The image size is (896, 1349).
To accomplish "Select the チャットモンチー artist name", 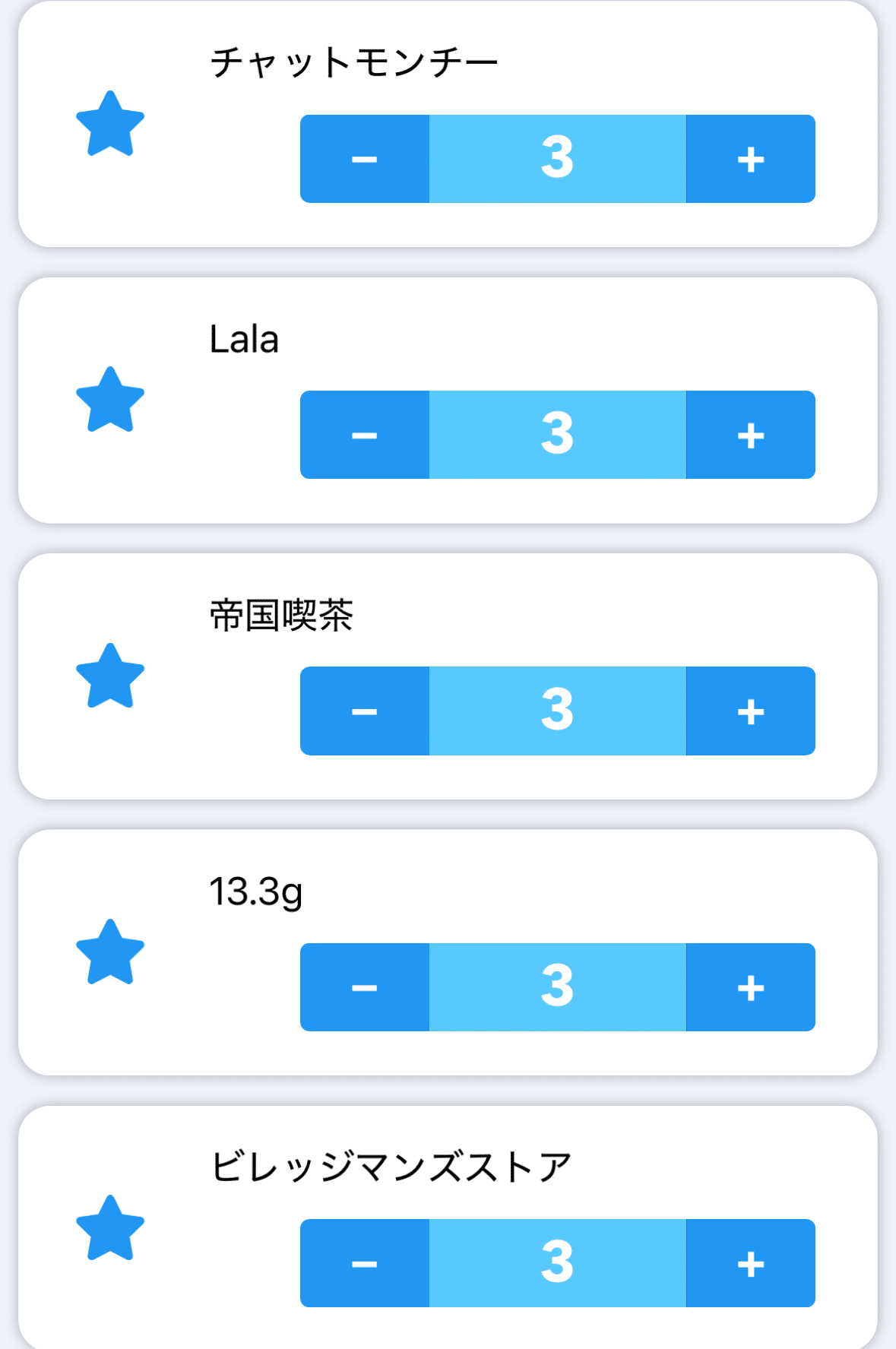I will 353,62.
